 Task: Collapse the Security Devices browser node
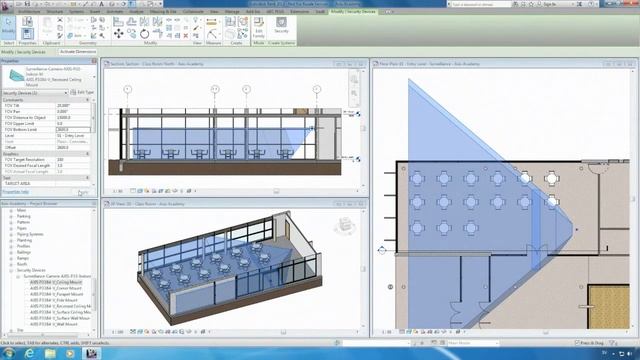point(11,270)
